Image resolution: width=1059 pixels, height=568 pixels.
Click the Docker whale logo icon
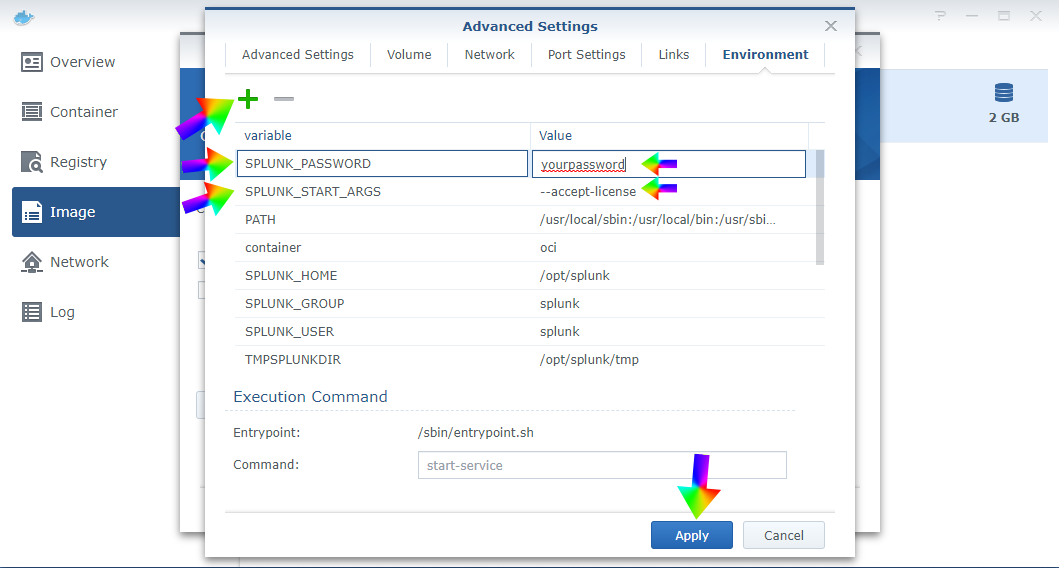23,18
